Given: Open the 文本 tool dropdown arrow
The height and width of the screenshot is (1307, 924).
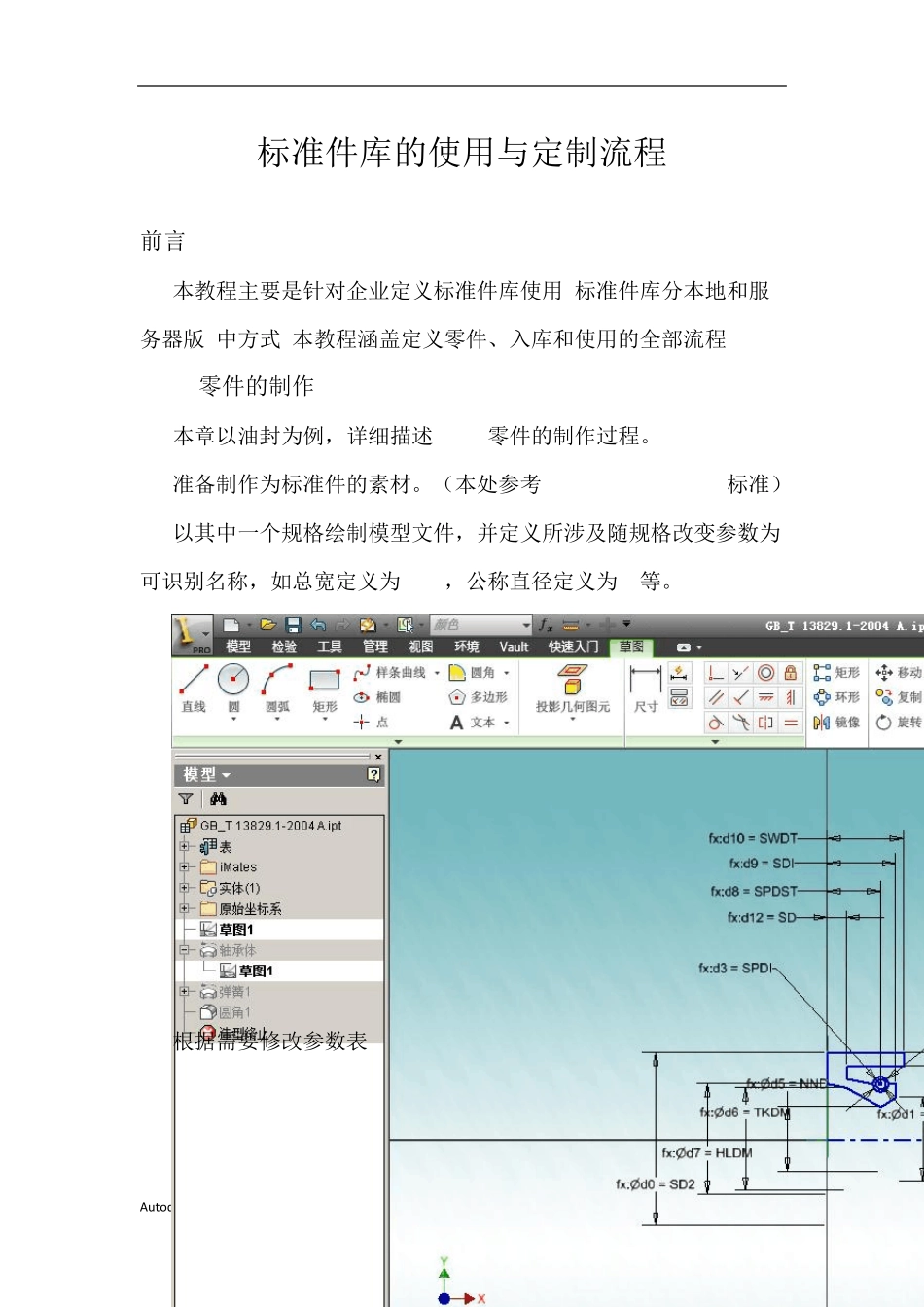Looking at the screenshot, I should point(507,723).
